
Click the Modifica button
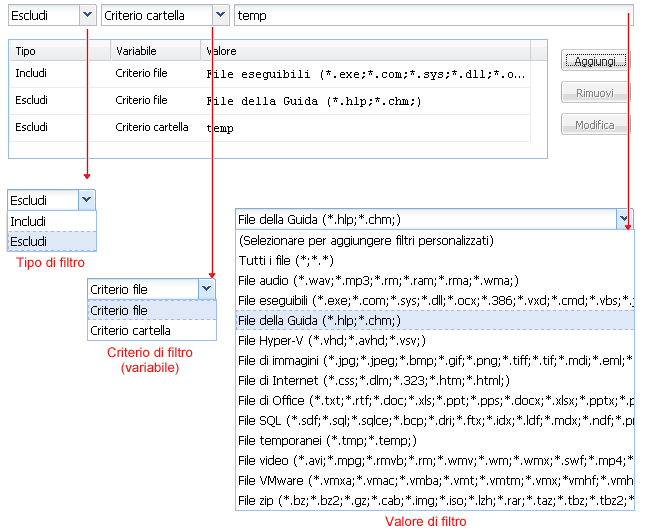(595, 125)
